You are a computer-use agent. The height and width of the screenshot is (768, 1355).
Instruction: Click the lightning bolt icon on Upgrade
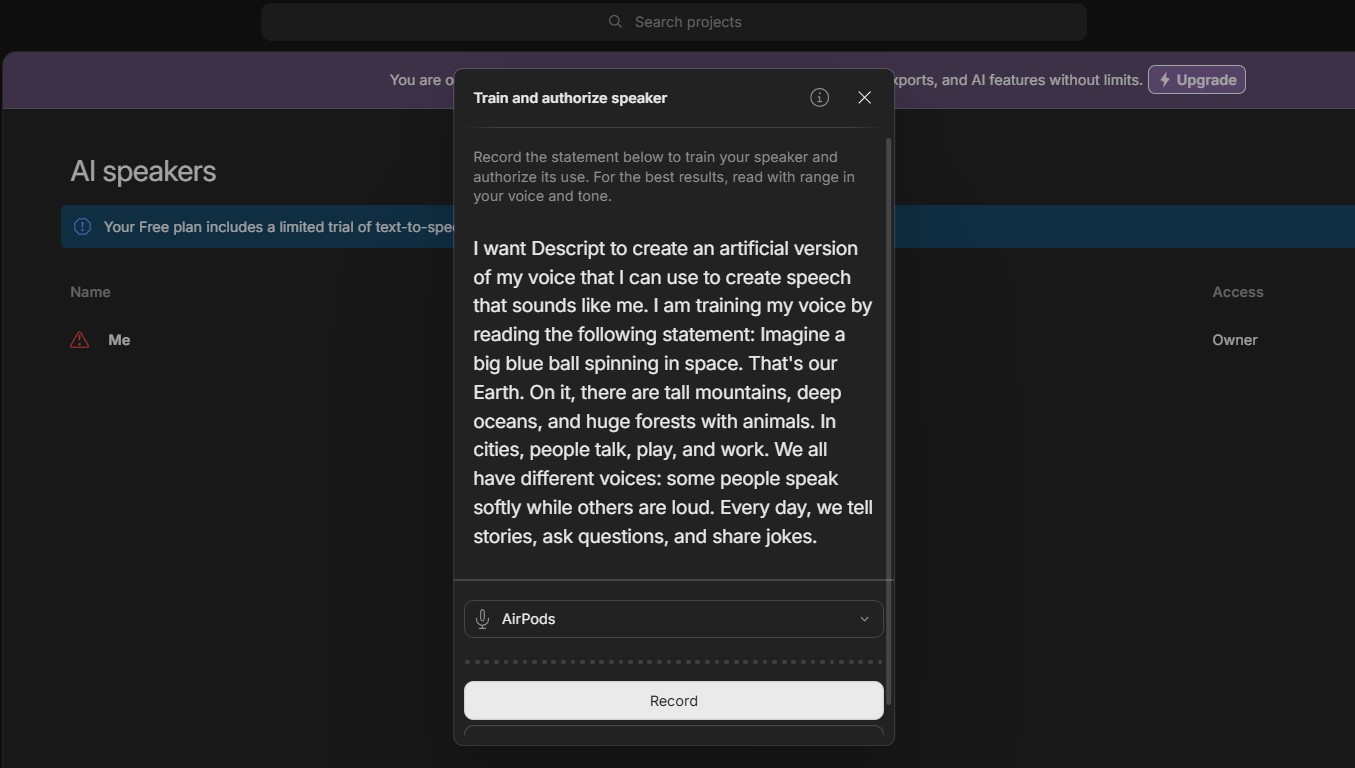tap(1165, 80)
